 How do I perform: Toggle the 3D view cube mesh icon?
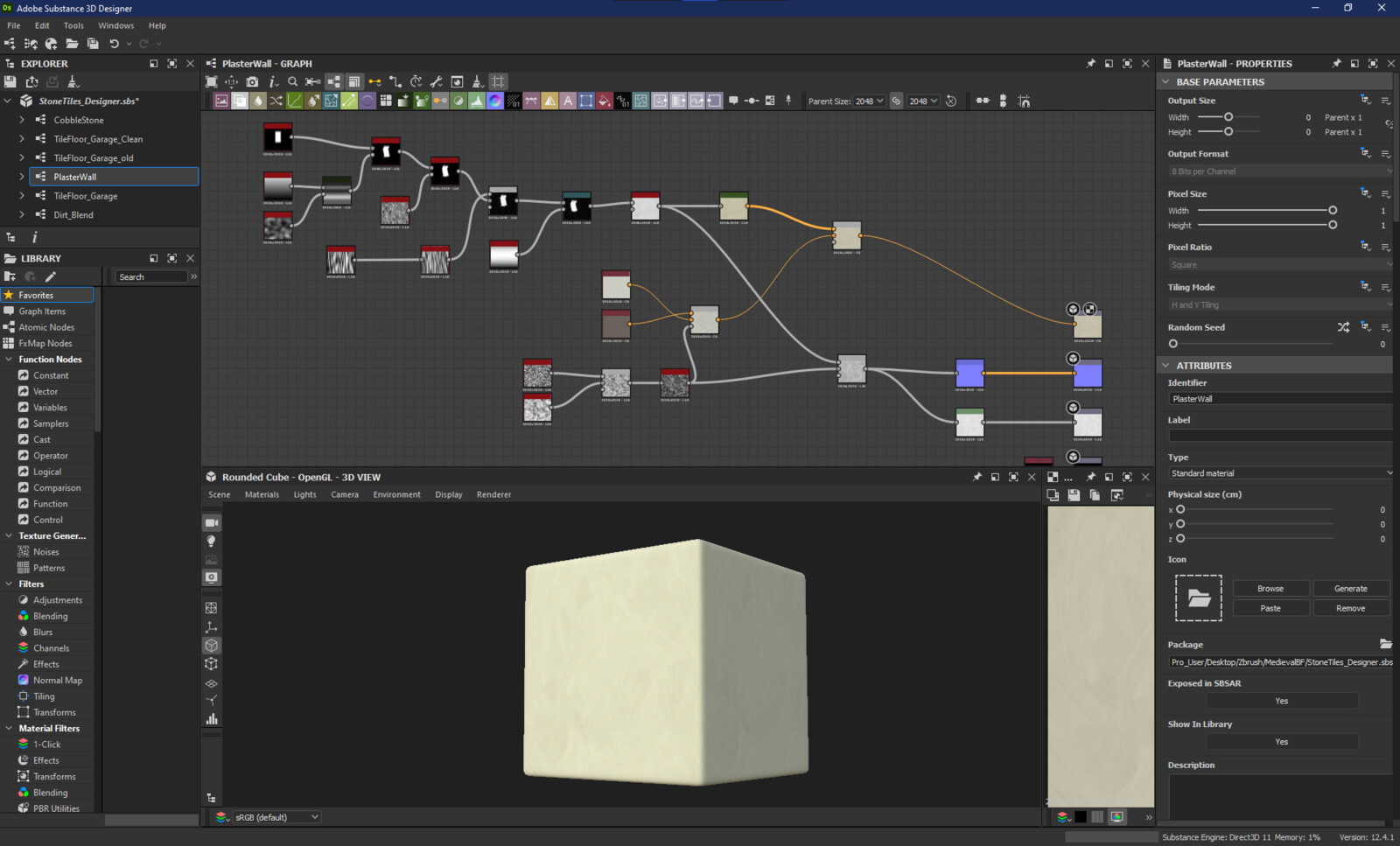[x=211, y=645]
